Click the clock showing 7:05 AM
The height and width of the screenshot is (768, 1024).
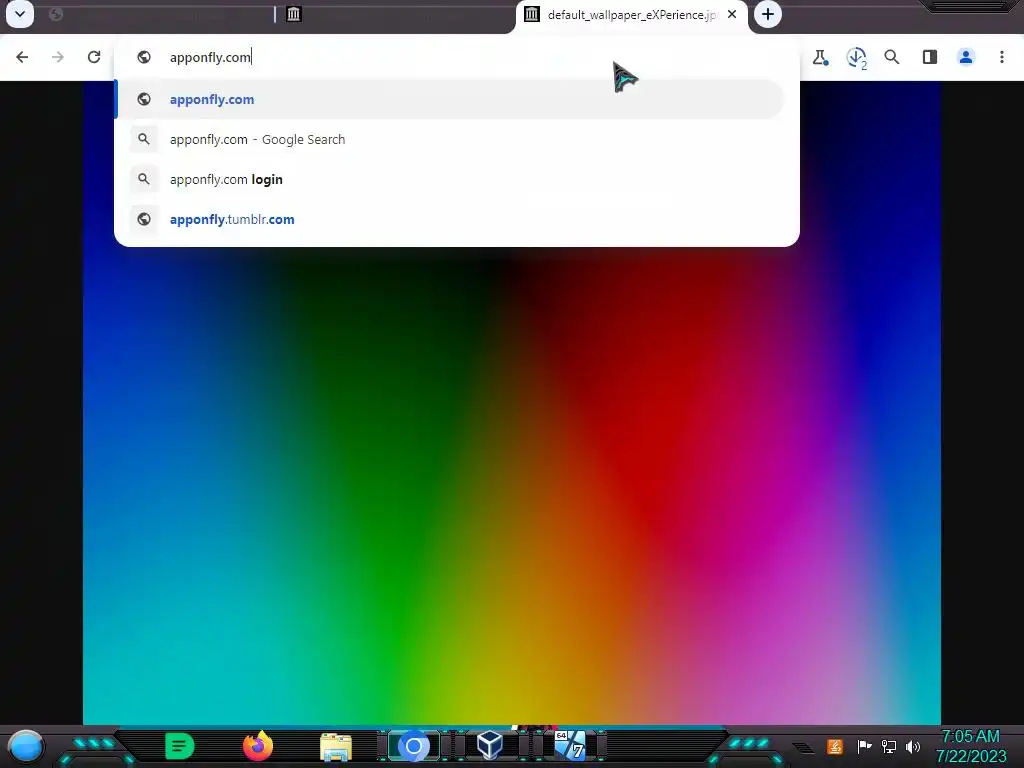pyautogui.click(x=970, y=737)
